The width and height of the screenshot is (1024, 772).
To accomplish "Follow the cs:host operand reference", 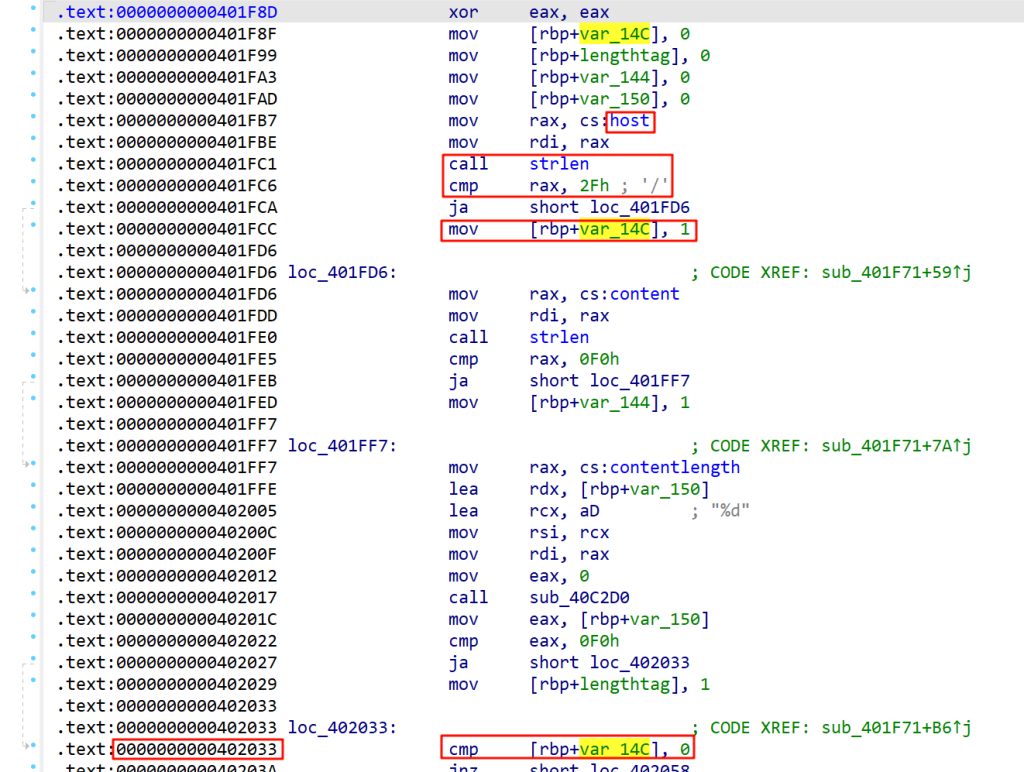I will [x=630, y=121].
